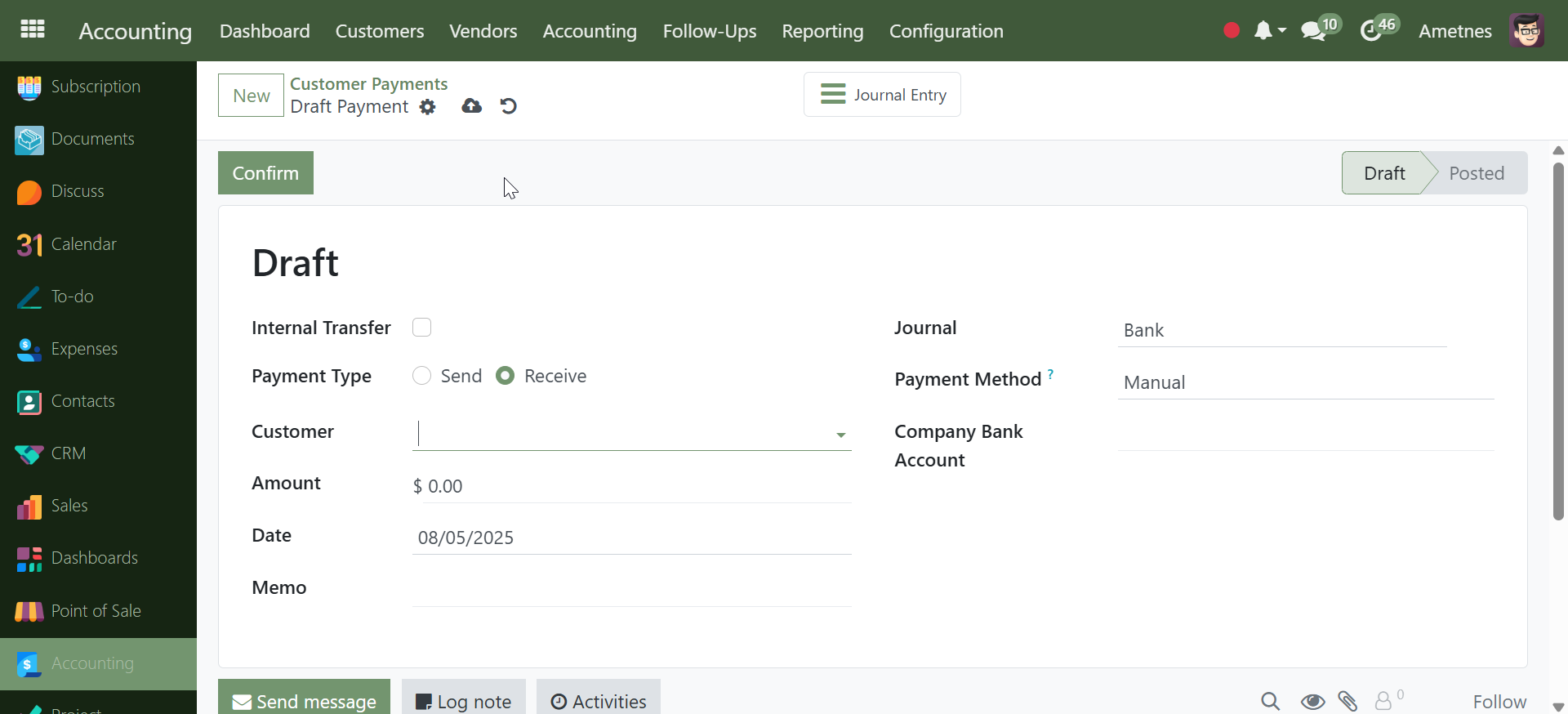Open the activities clock icon with badge 46

tap(1371, 31)
